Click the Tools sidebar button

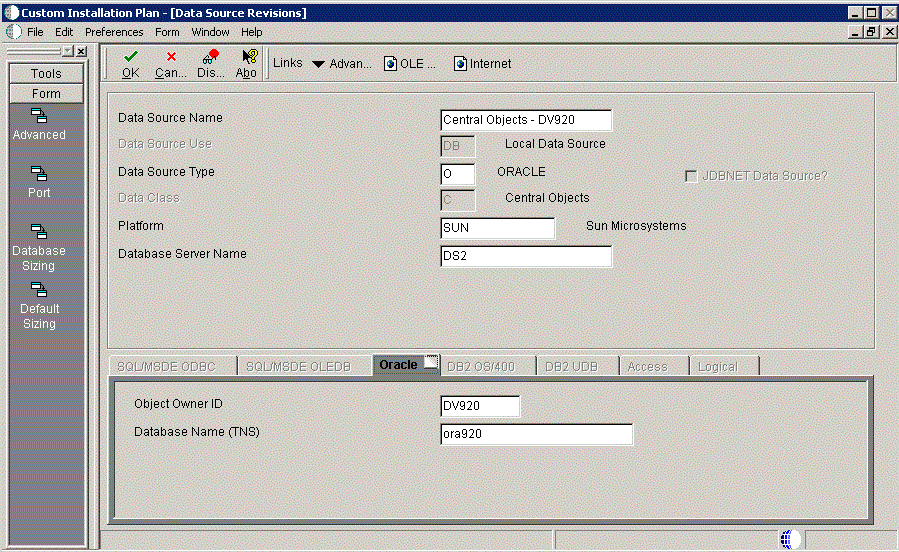tap(46, 73)
